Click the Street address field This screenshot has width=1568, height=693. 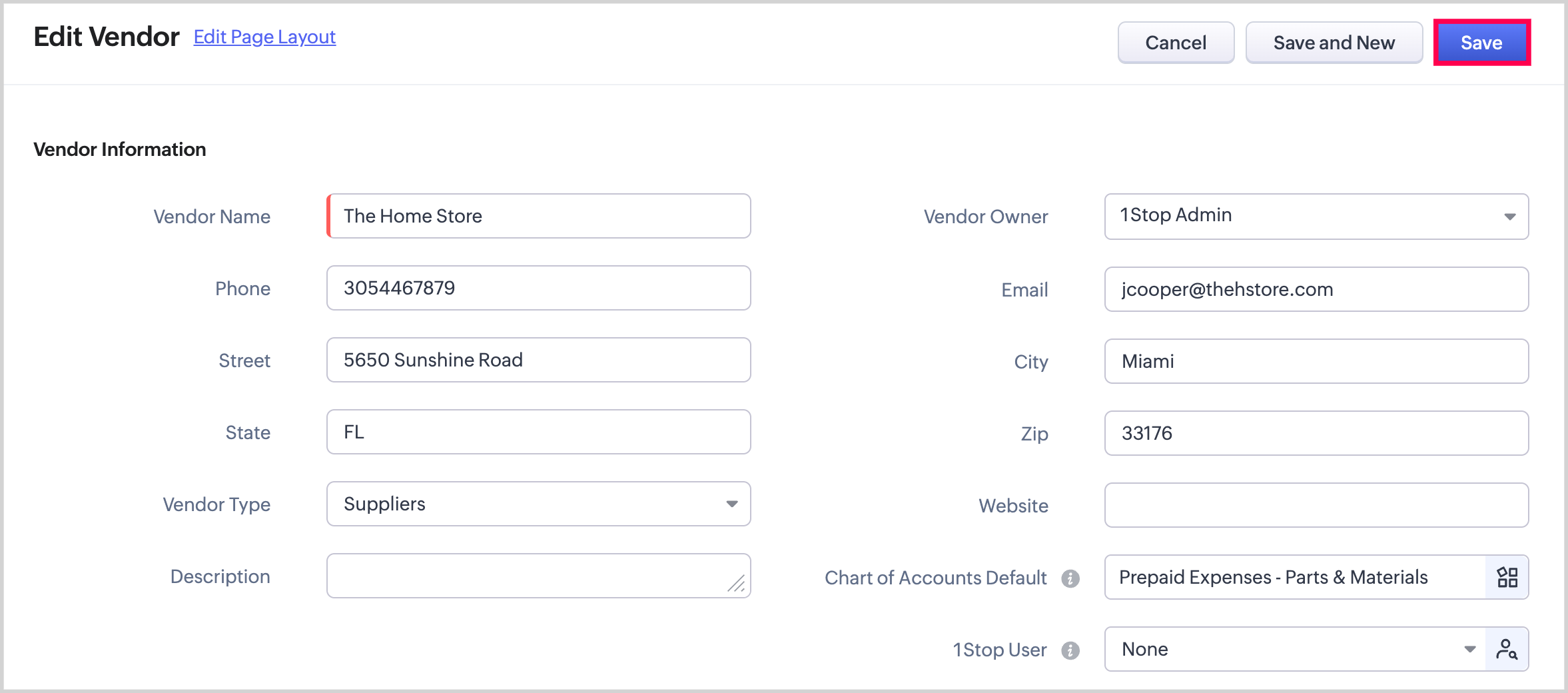(x=538, y=360)
